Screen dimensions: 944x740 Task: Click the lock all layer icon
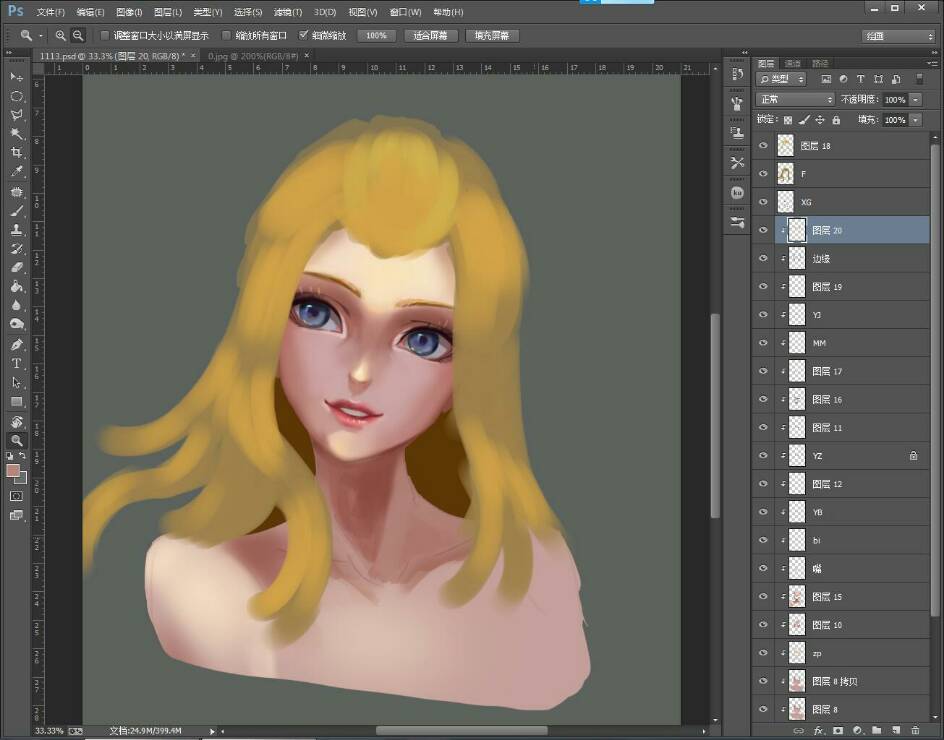tap(836, 120)
